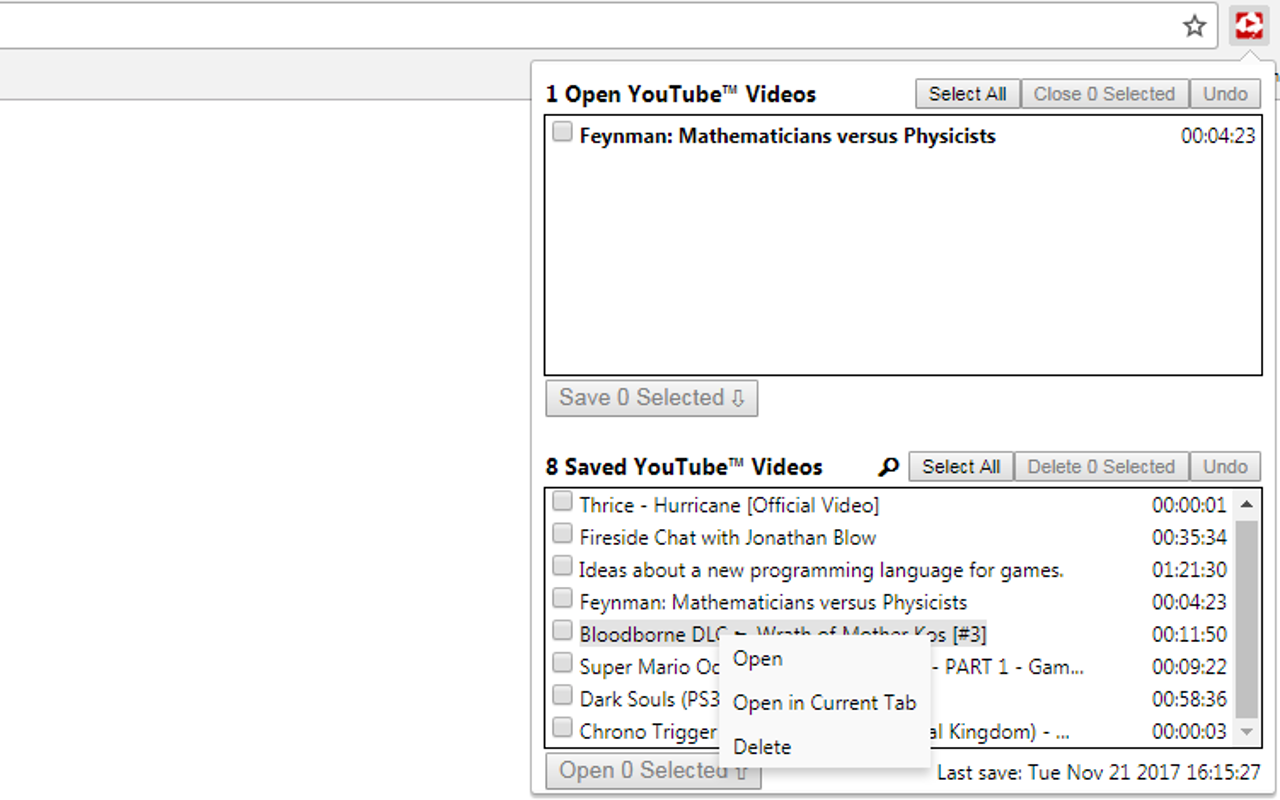
Task: Check the open Feynman video in bold
Action: (x=563, y=132)
